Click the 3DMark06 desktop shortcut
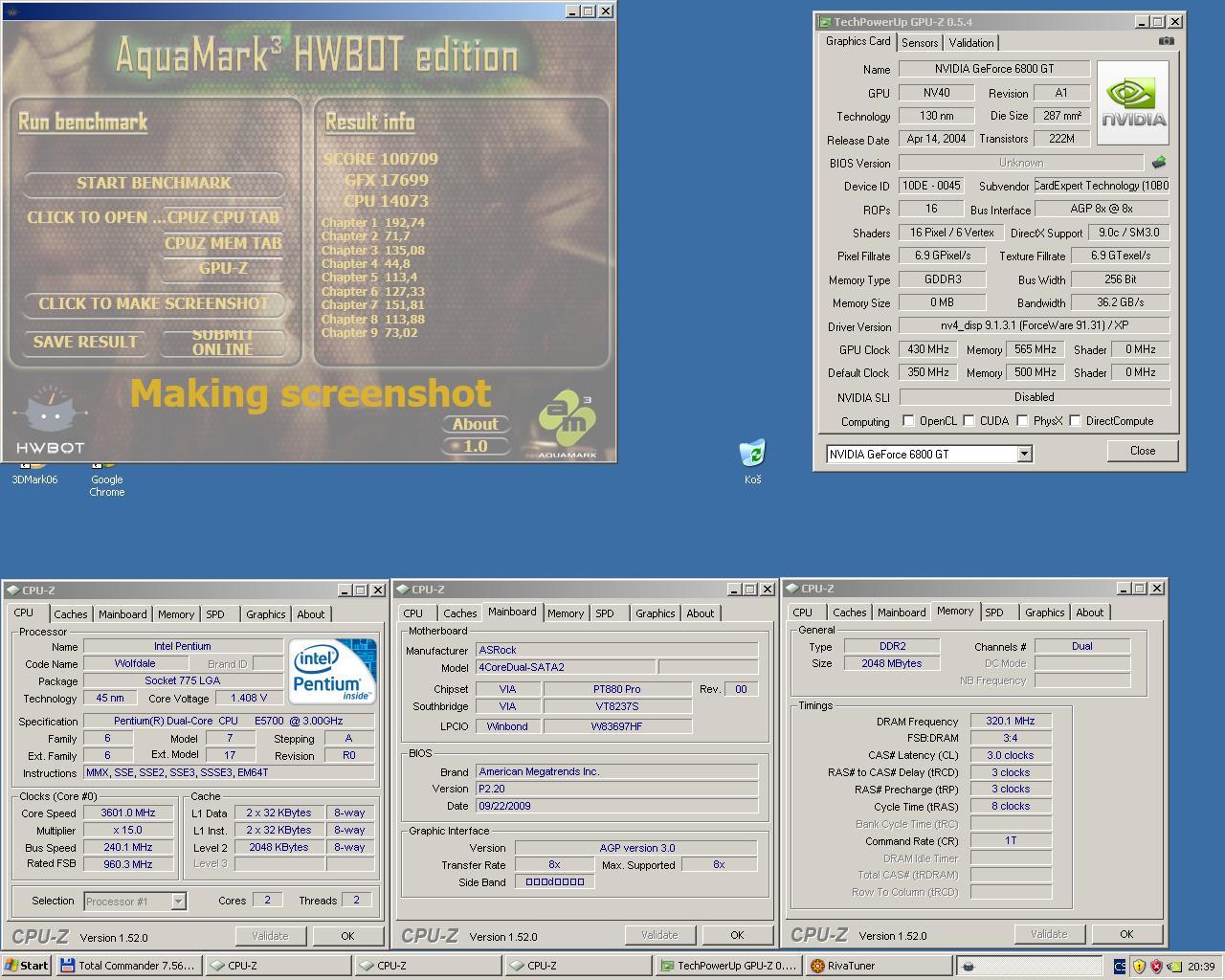Image resolution: width=1225 pixels, height=980 pixels. 34,474
